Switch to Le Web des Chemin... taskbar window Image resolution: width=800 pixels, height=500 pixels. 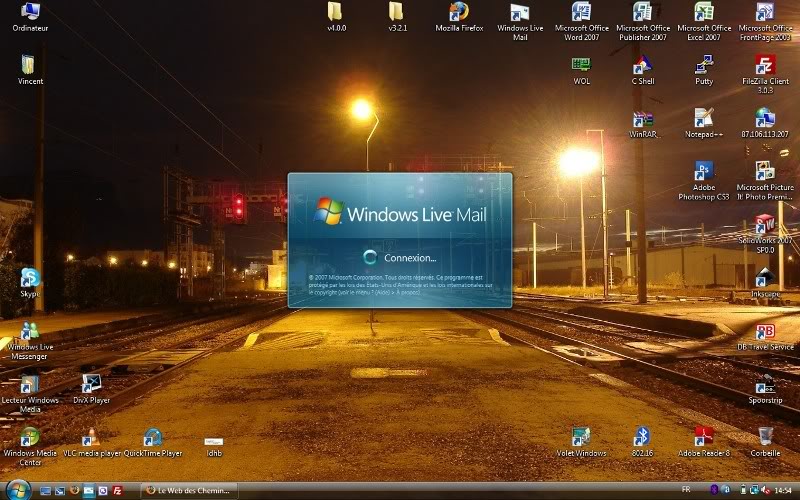189,491
